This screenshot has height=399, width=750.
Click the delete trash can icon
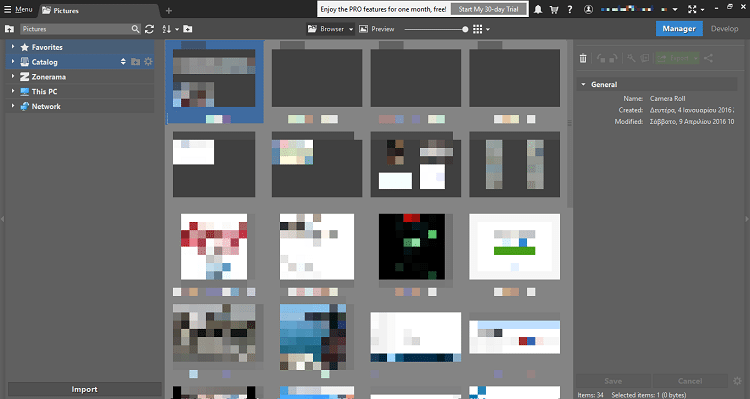583,58
